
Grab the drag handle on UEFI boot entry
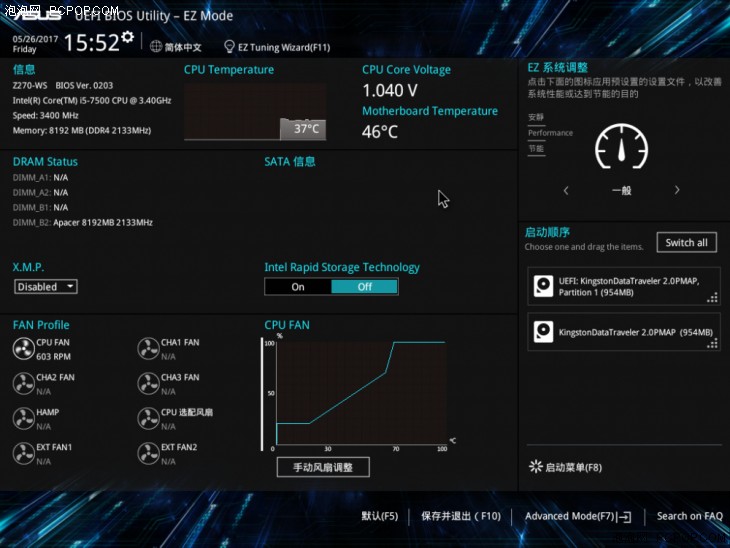(x=712, y=298)
